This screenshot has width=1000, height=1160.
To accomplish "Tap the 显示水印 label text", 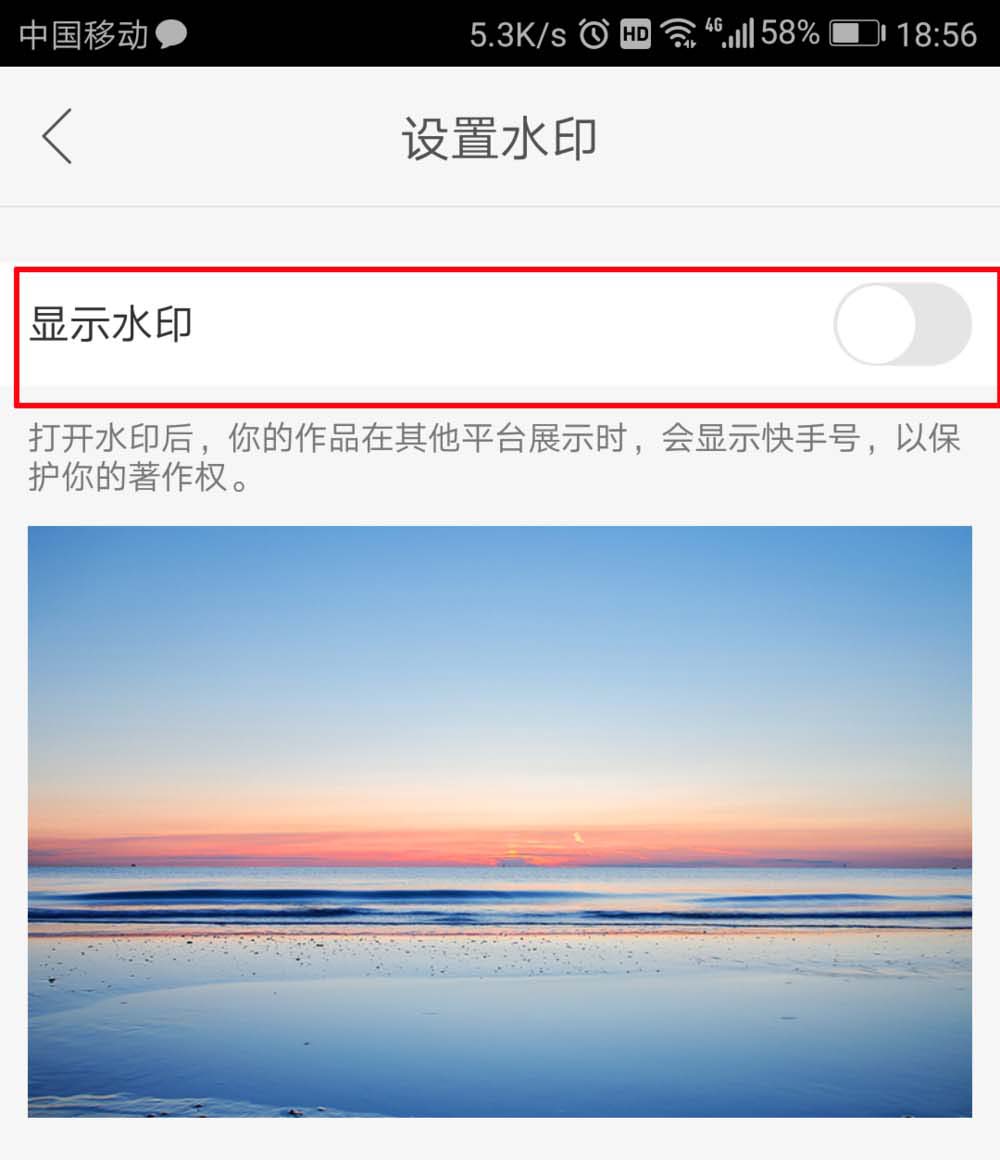I will coord(111,324).
